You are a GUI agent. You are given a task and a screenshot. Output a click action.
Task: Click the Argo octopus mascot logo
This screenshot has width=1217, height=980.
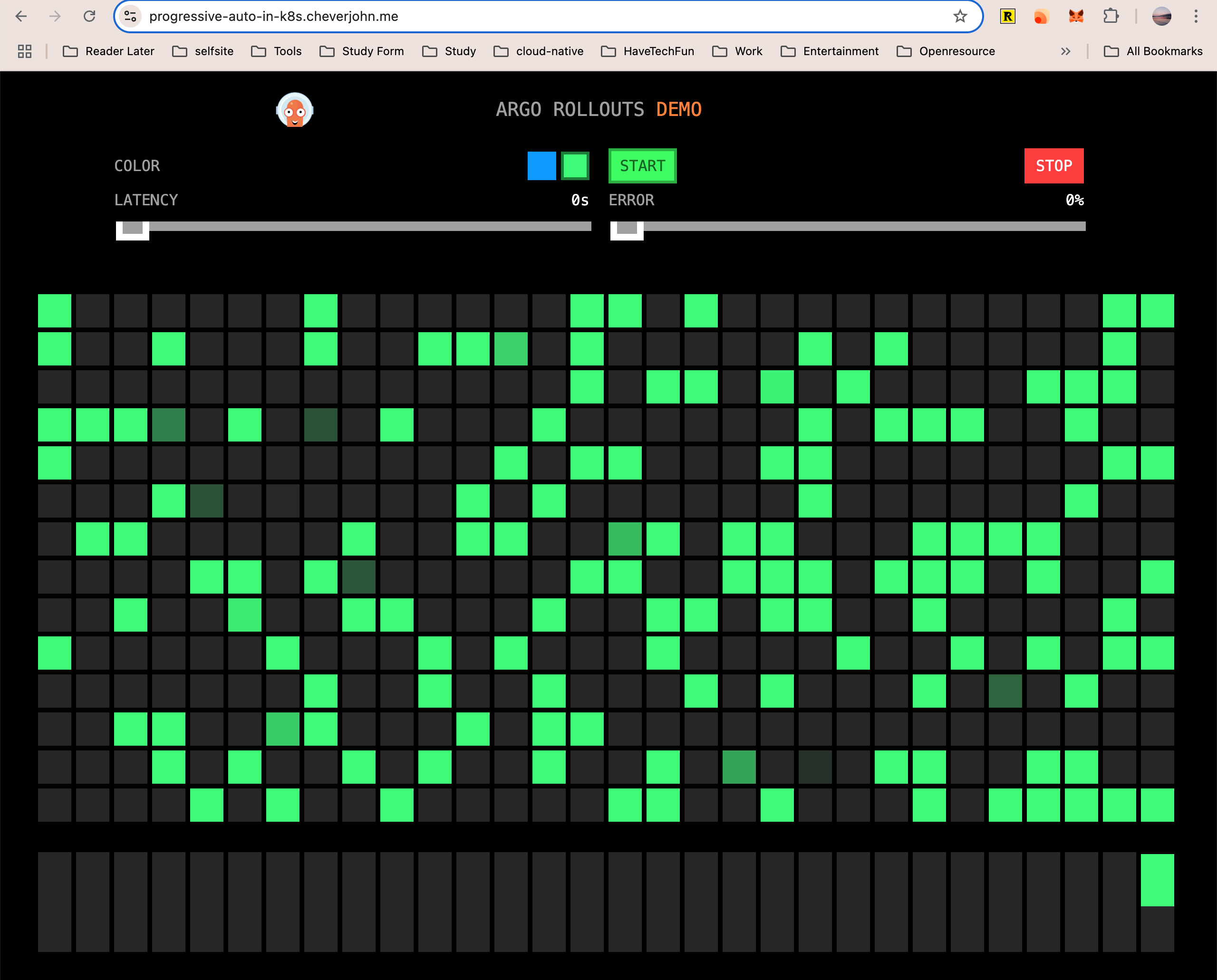[x=294, y=109]
